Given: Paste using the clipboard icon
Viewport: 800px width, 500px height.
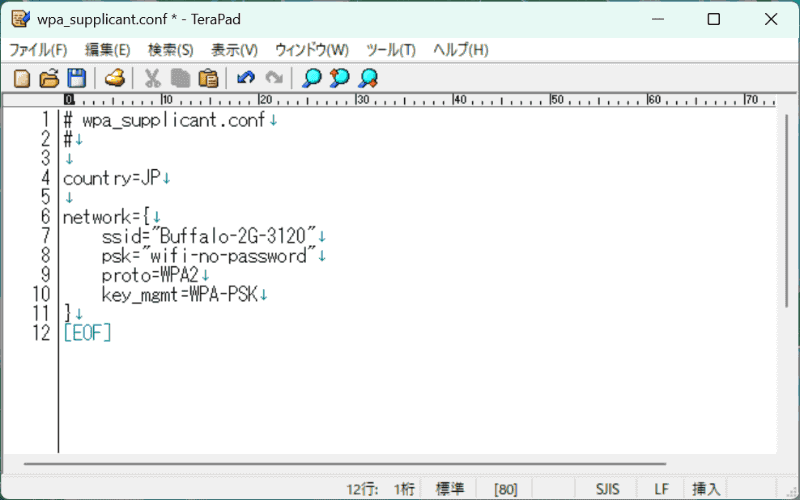Looking at the screenshot, I should click(208, 79).
